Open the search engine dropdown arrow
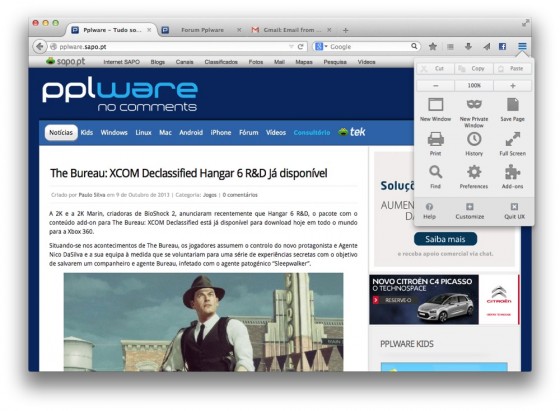Viewport: 560px width, 411px height. [x=326, y=46]
